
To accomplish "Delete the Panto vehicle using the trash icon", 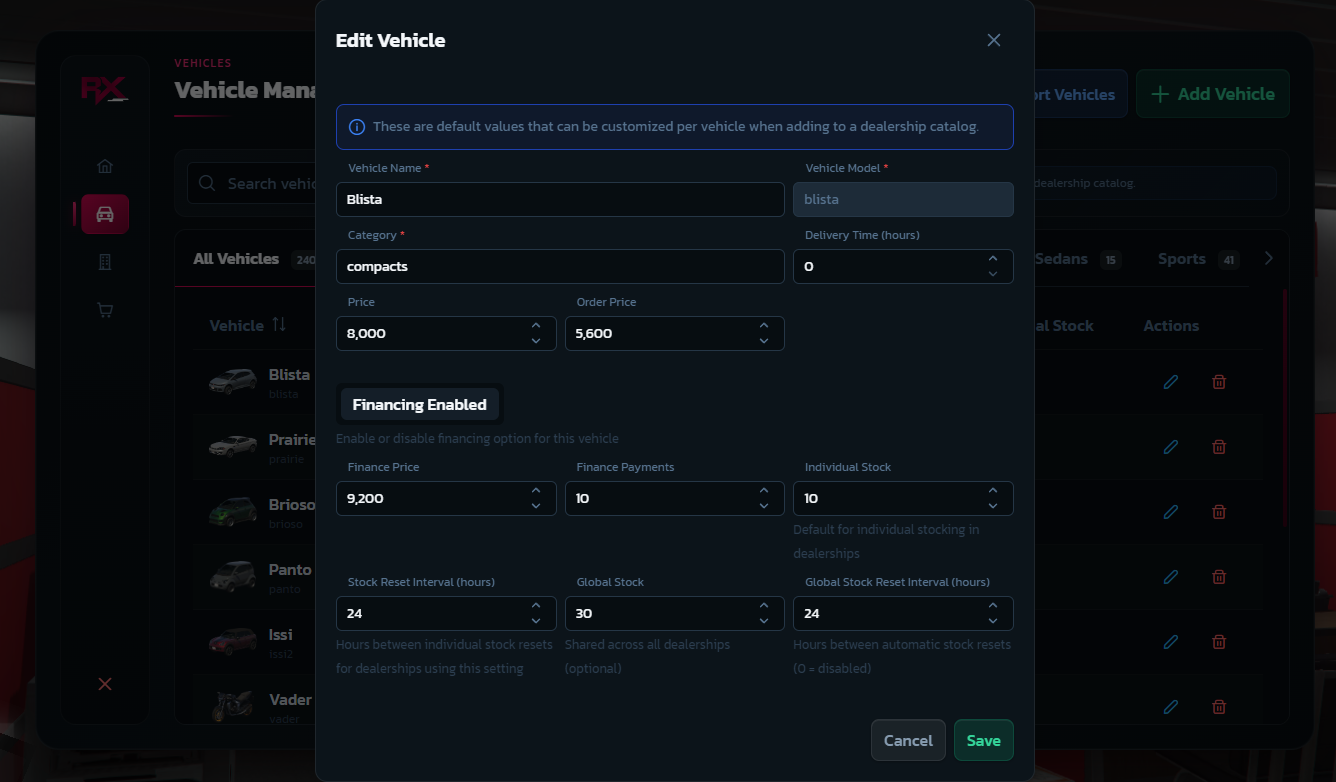I will [1219, 577].
